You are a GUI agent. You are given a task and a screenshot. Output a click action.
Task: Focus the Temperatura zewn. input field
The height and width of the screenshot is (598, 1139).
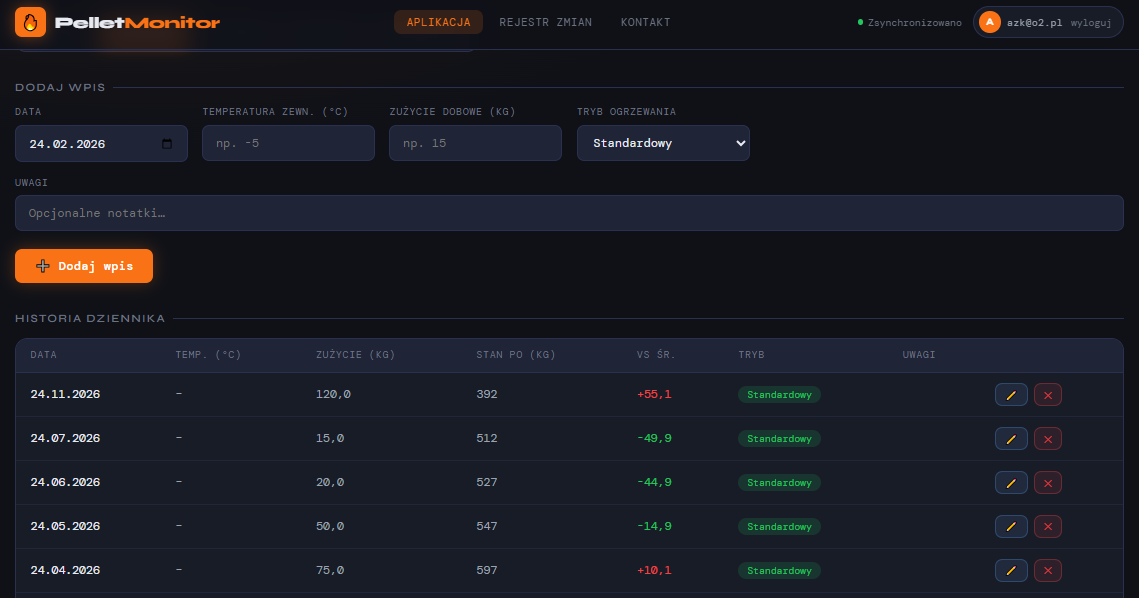click(288, 143)
